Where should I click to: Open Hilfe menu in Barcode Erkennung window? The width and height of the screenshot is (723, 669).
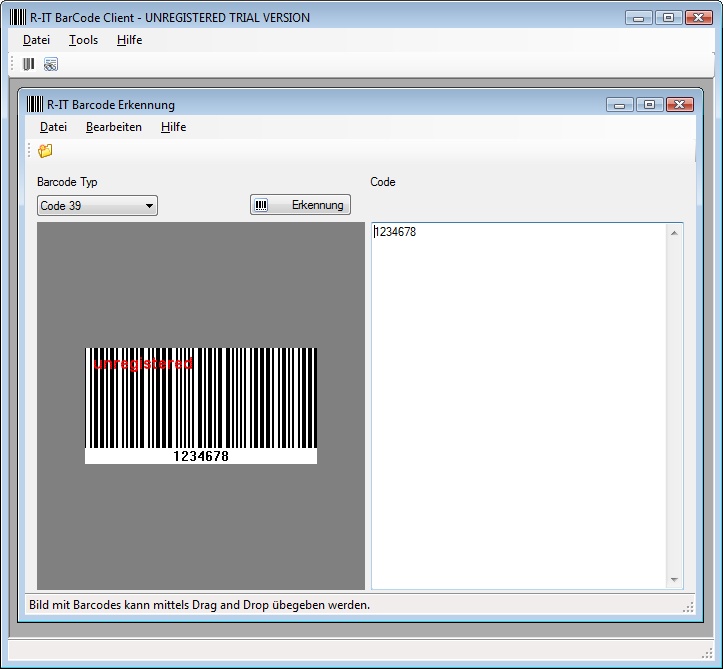click(x=173, y=127)
